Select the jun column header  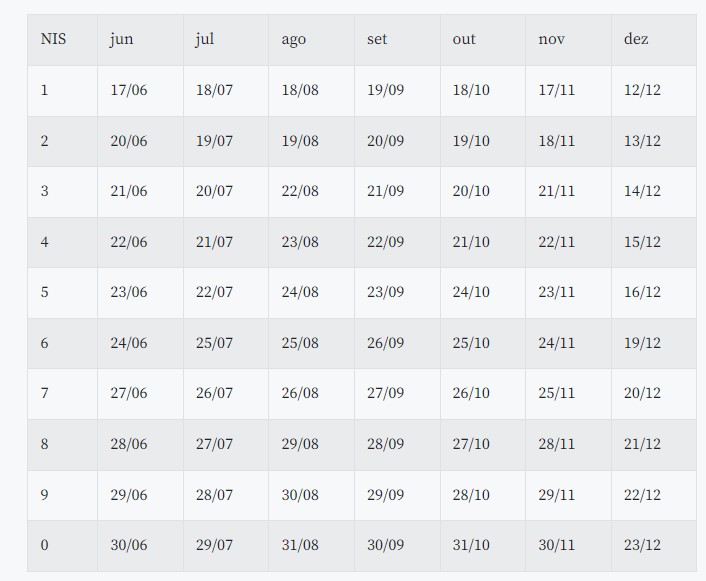[x=121, y=40]
